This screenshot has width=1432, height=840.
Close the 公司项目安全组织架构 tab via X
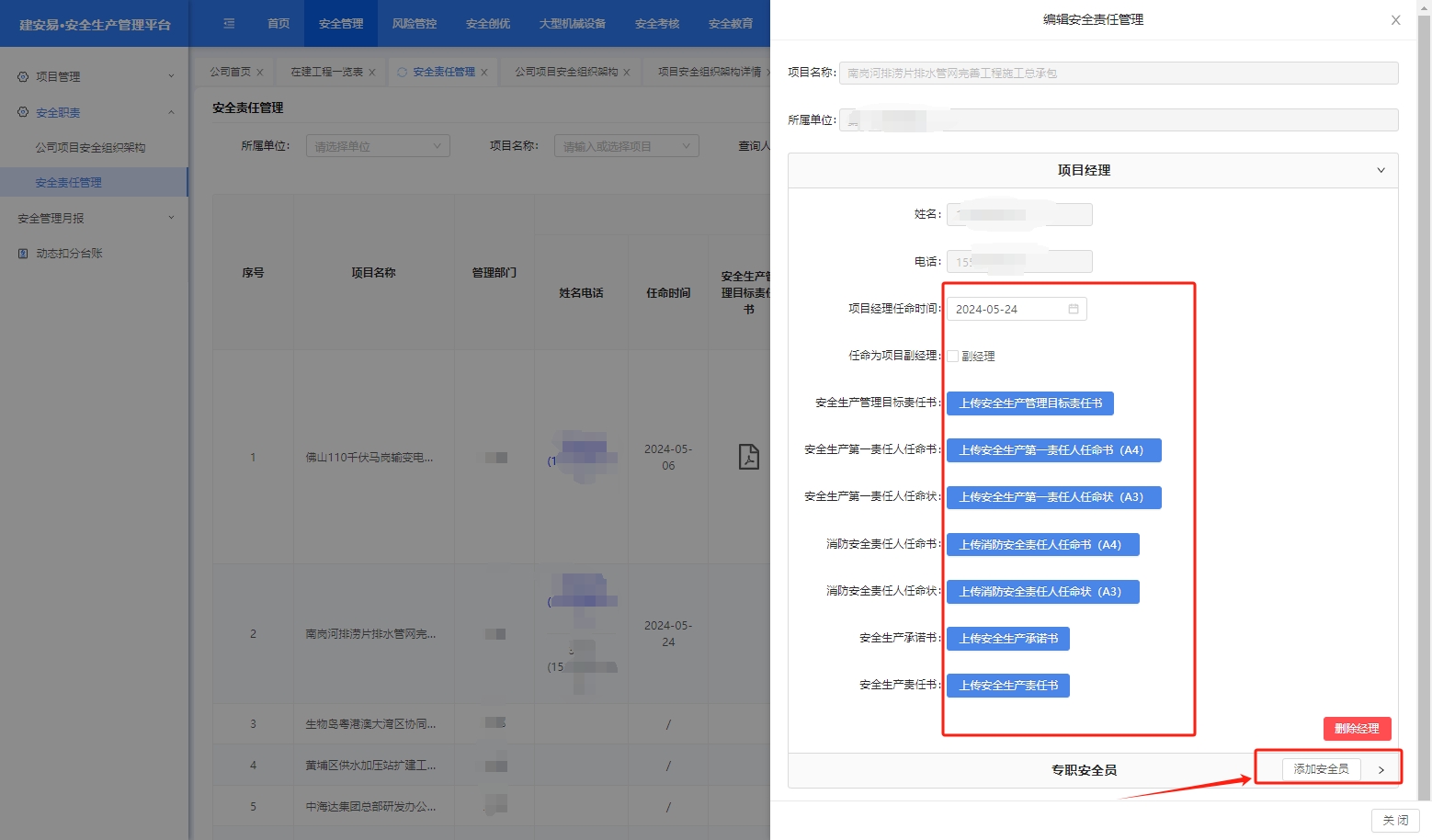[x=627, y=73]
